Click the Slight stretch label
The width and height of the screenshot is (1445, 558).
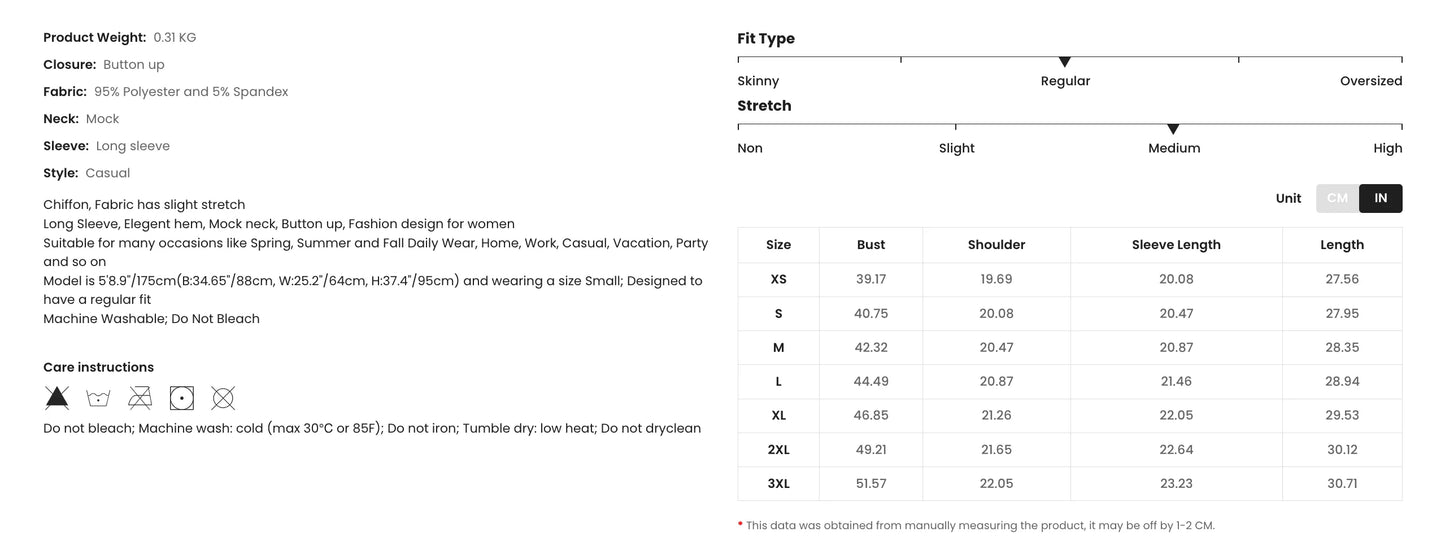(x=956, y=148)
